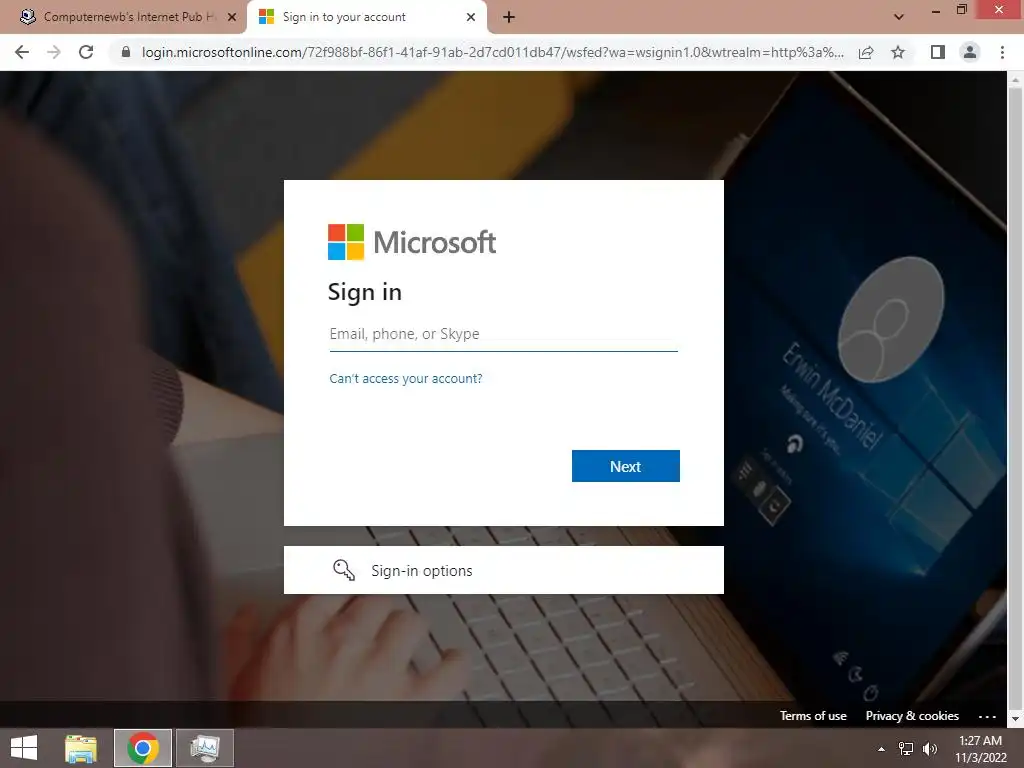Open the Chrome profile avatar

point(970,52)
